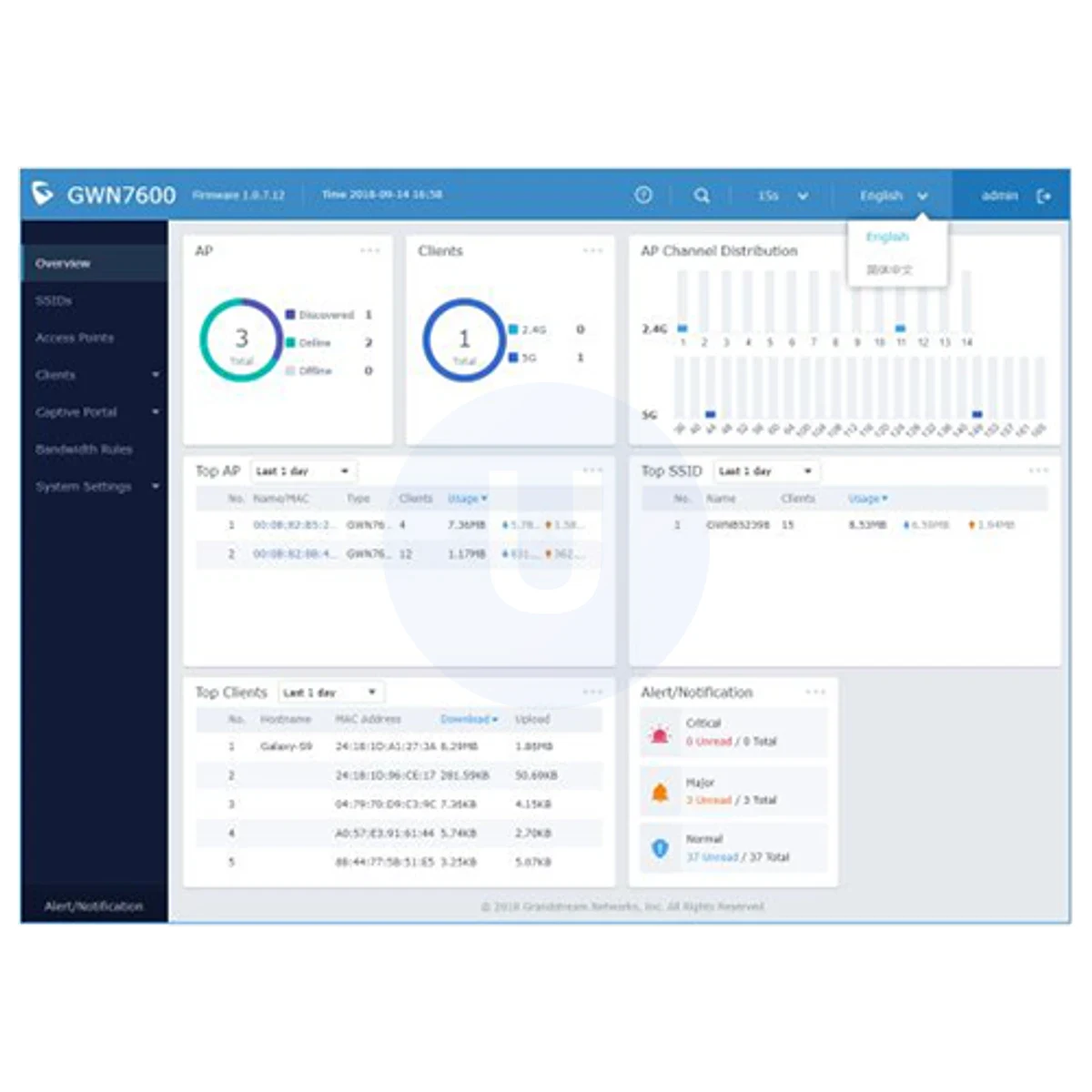The image size is (1092, 1092).
Task: Click the 2.4G clients legend swatch
Action: 513,329
